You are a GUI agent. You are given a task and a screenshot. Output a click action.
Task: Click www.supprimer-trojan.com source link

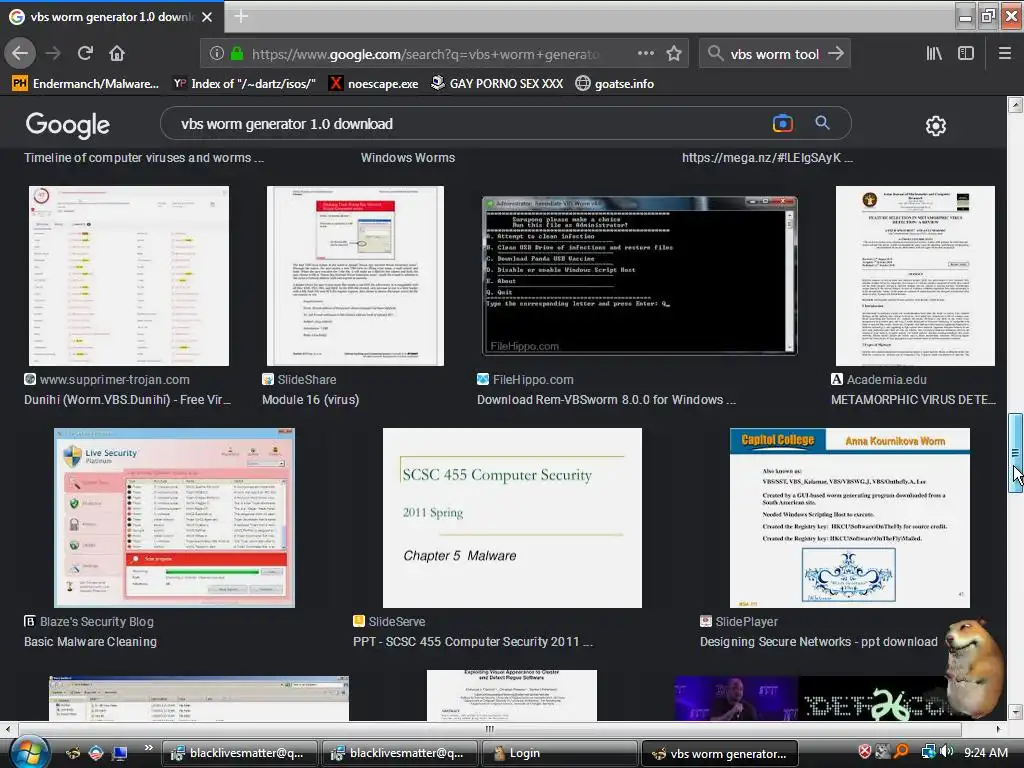(114, 379)
